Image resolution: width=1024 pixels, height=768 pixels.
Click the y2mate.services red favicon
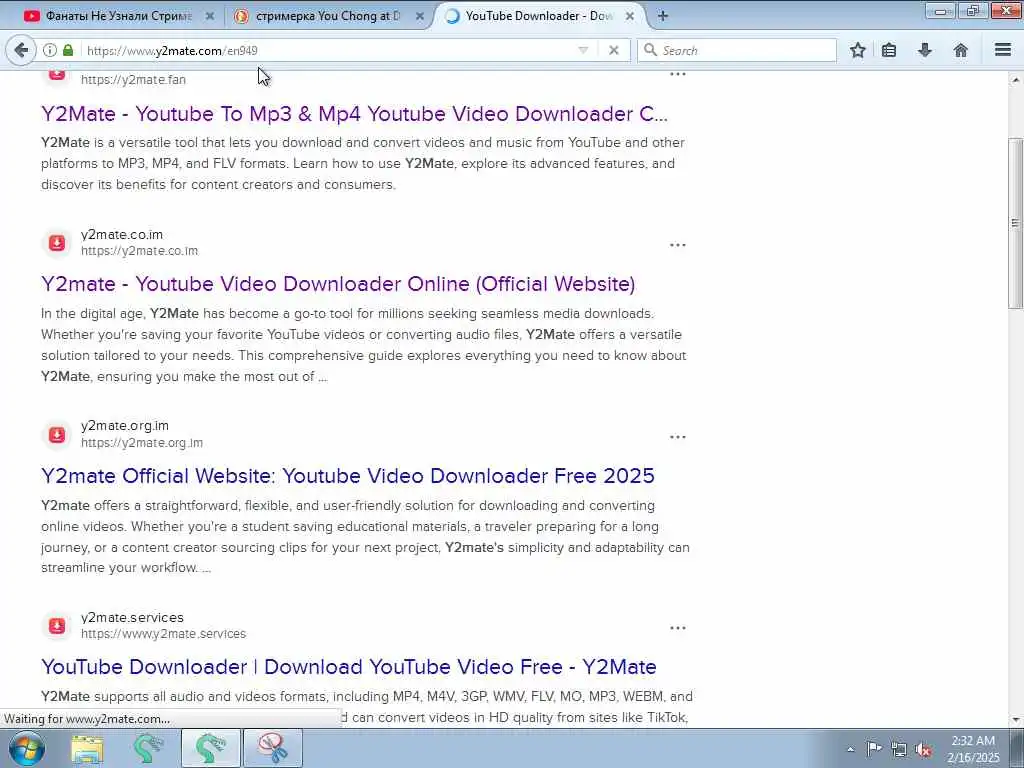57,626
